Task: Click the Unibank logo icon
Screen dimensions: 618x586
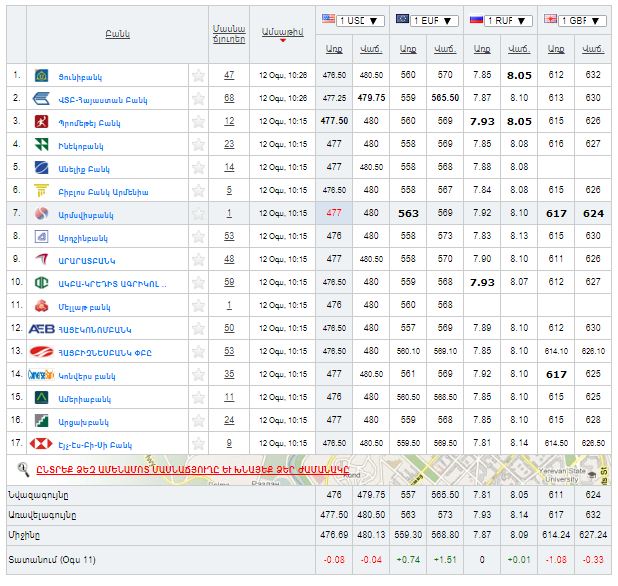Action: [x=43, y=75]
